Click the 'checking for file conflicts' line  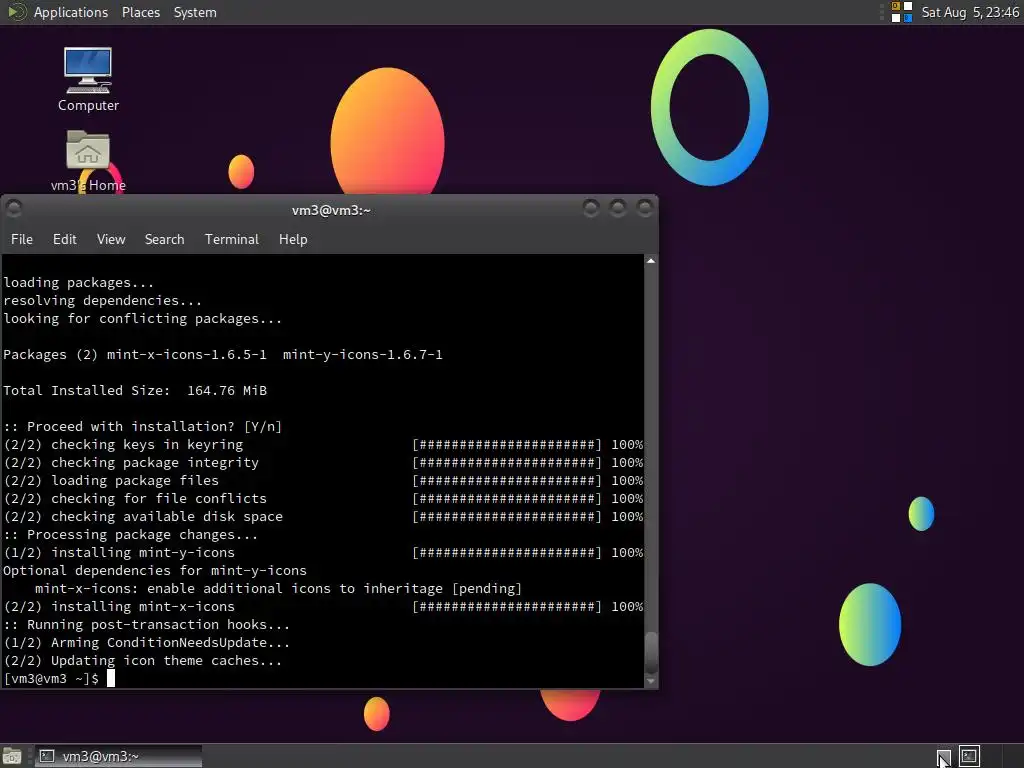click(135, 498)
